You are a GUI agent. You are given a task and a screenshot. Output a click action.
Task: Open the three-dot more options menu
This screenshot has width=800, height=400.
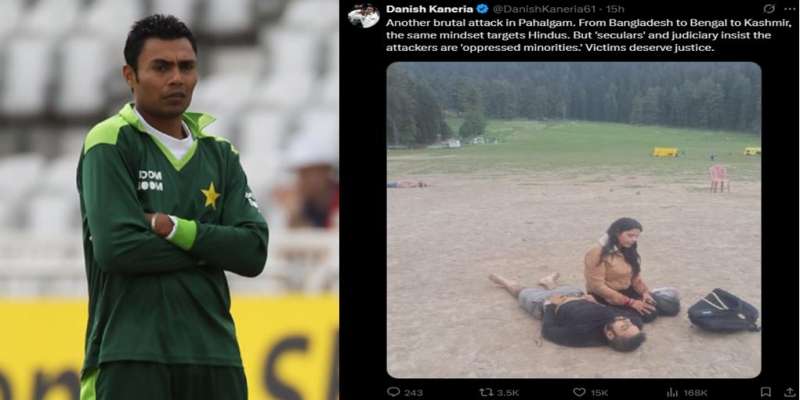point(790,9)
